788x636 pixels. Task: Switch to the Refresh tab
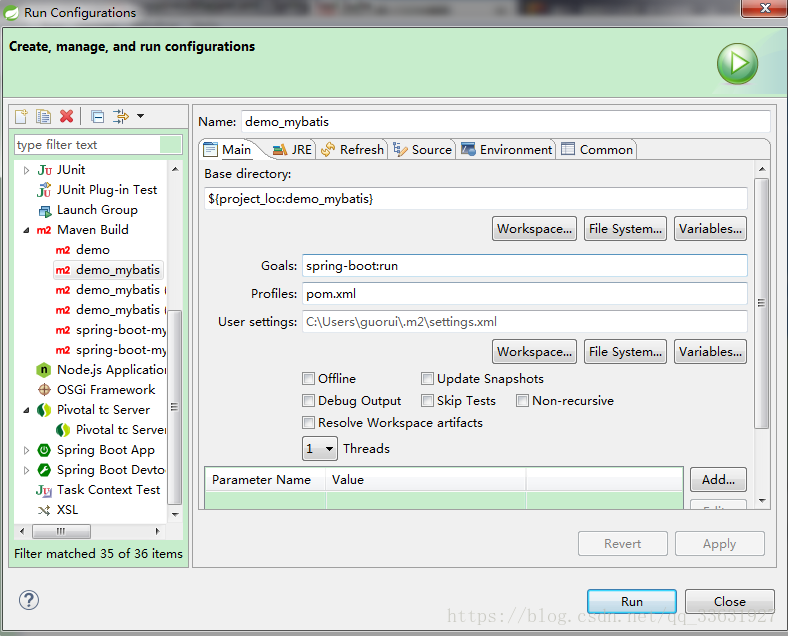(x=352, y=150)
